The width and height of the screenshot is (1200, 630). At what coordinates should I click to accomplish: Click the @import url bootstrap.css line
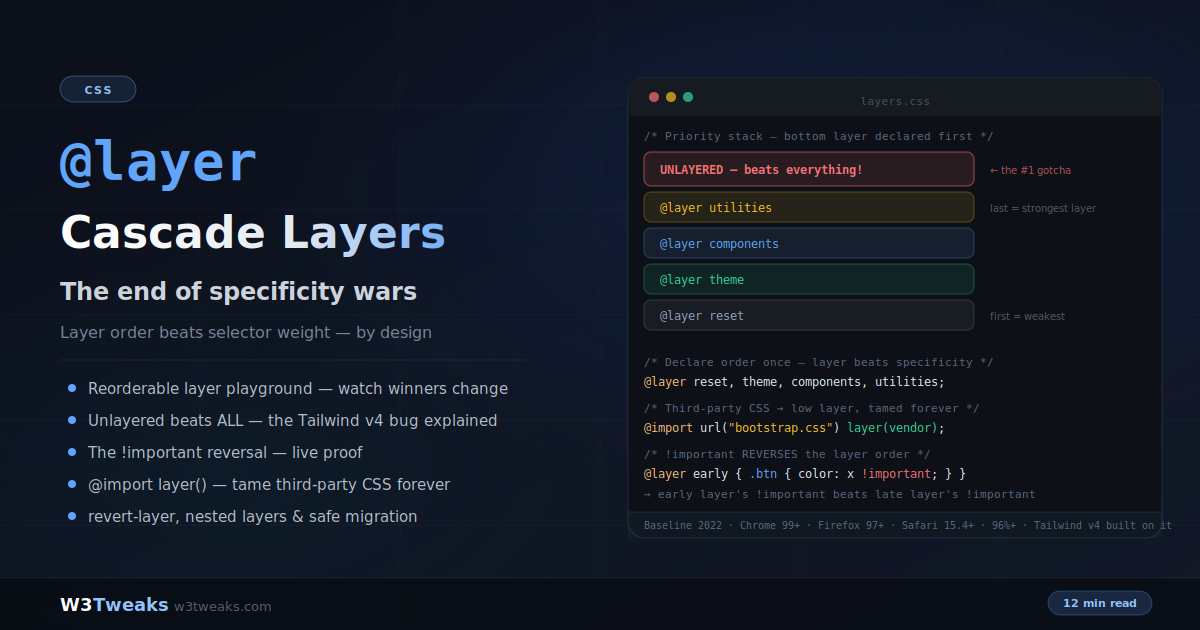point(794,428)
